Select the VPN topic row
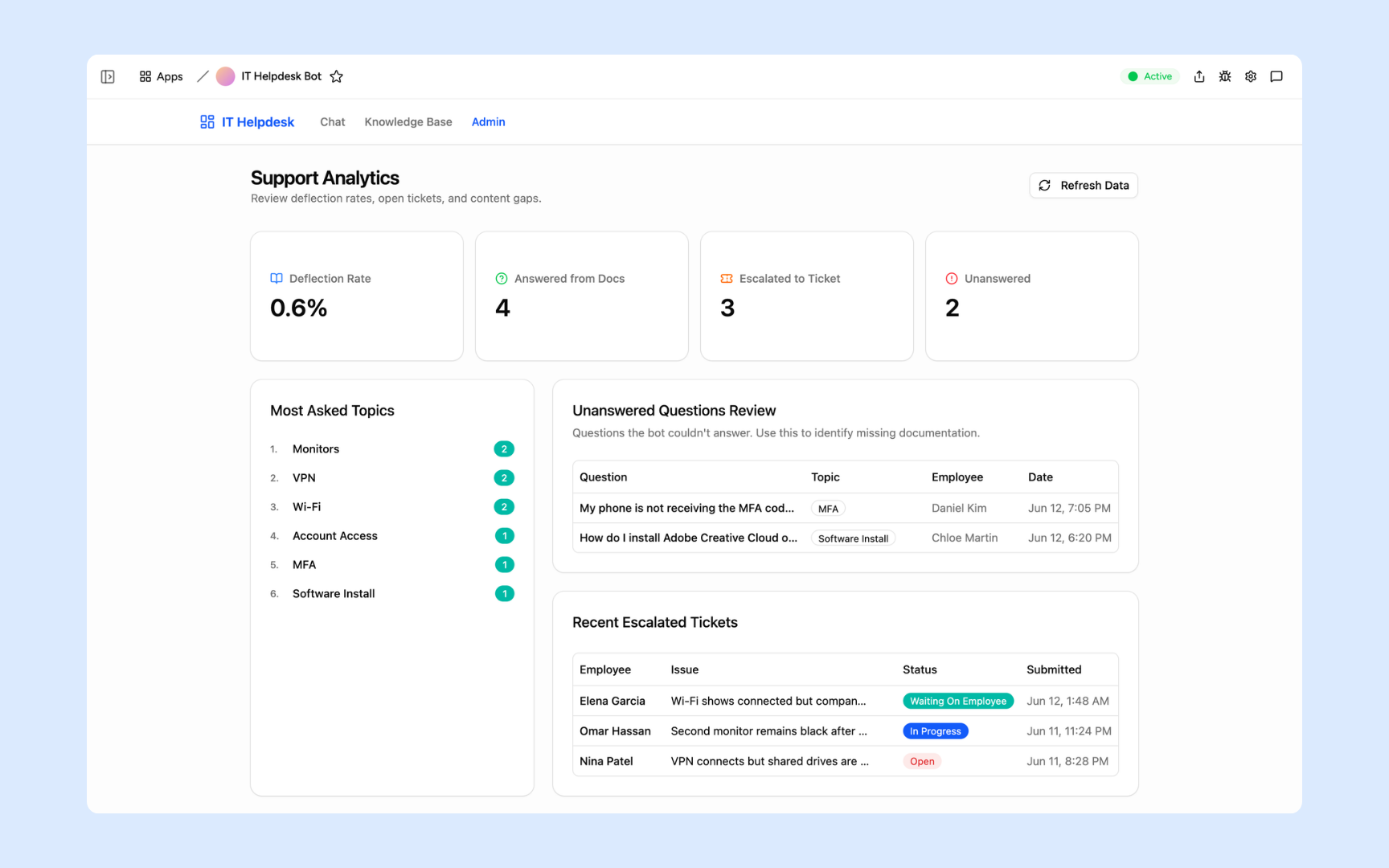This screenshot has width=1389, height=868. 392,477
